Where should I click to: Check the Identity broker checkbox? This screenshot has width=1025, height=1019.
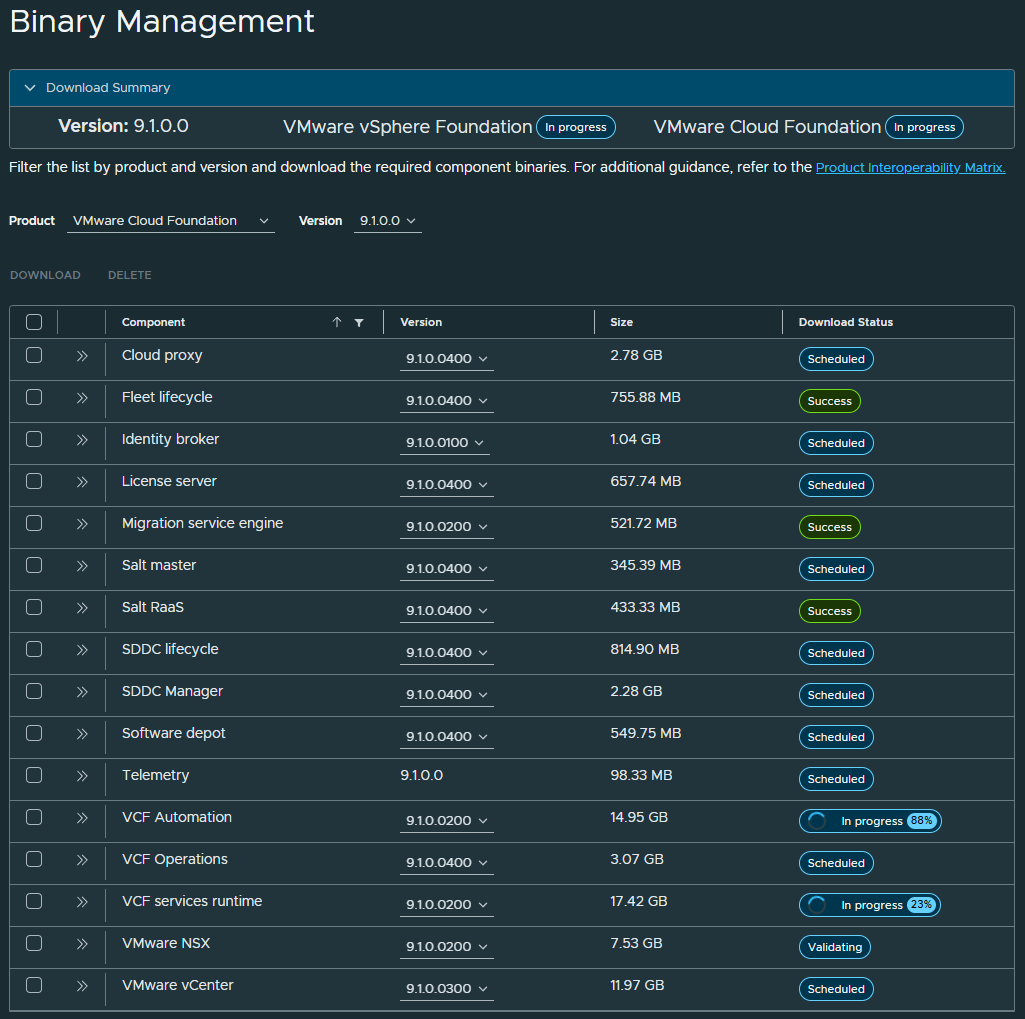pos(34,439)
